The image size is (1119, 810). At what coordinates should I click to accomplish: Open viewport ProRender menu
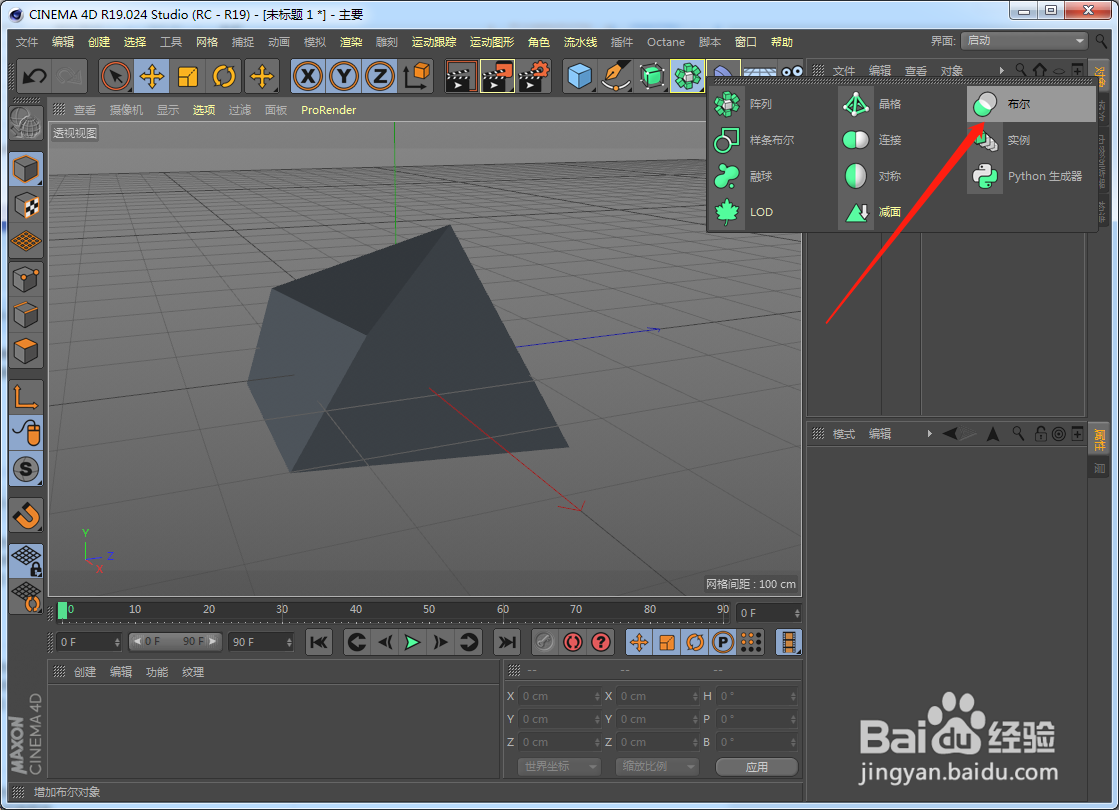[x=328, y=110]
